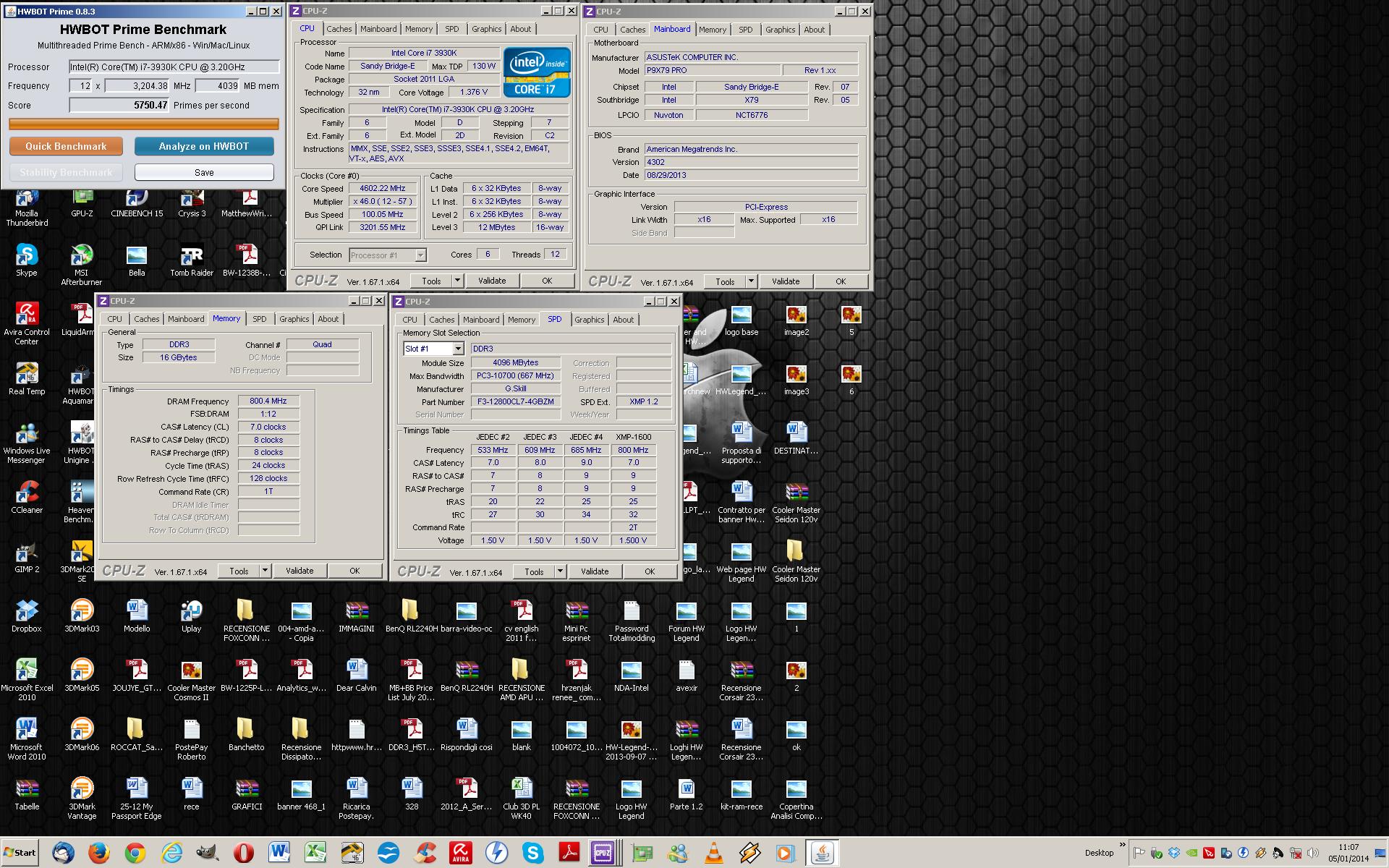Save the HWBOT Prime result

[x=204, y=172]
